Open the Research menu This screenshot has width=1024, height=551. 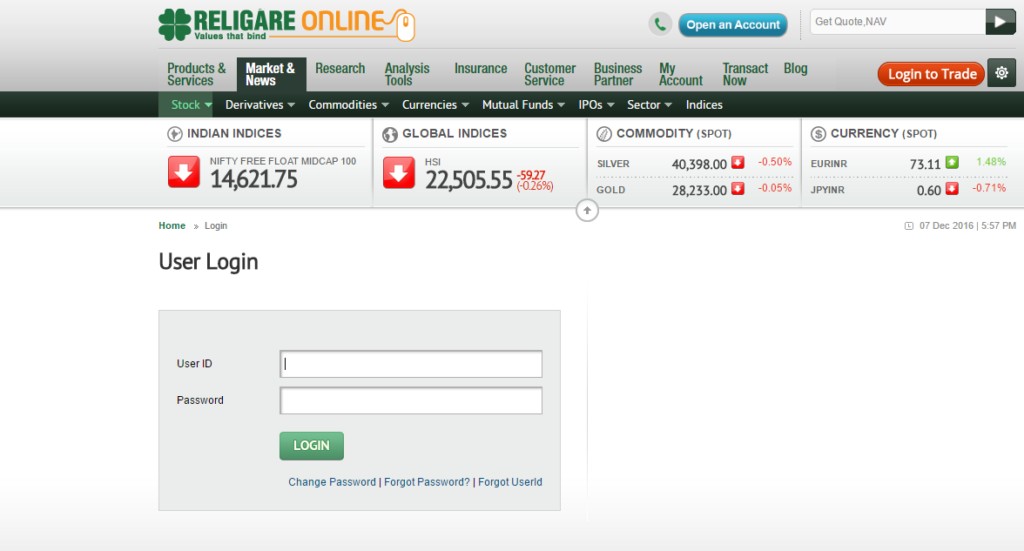pyautogui.click(x=340, y=68)
